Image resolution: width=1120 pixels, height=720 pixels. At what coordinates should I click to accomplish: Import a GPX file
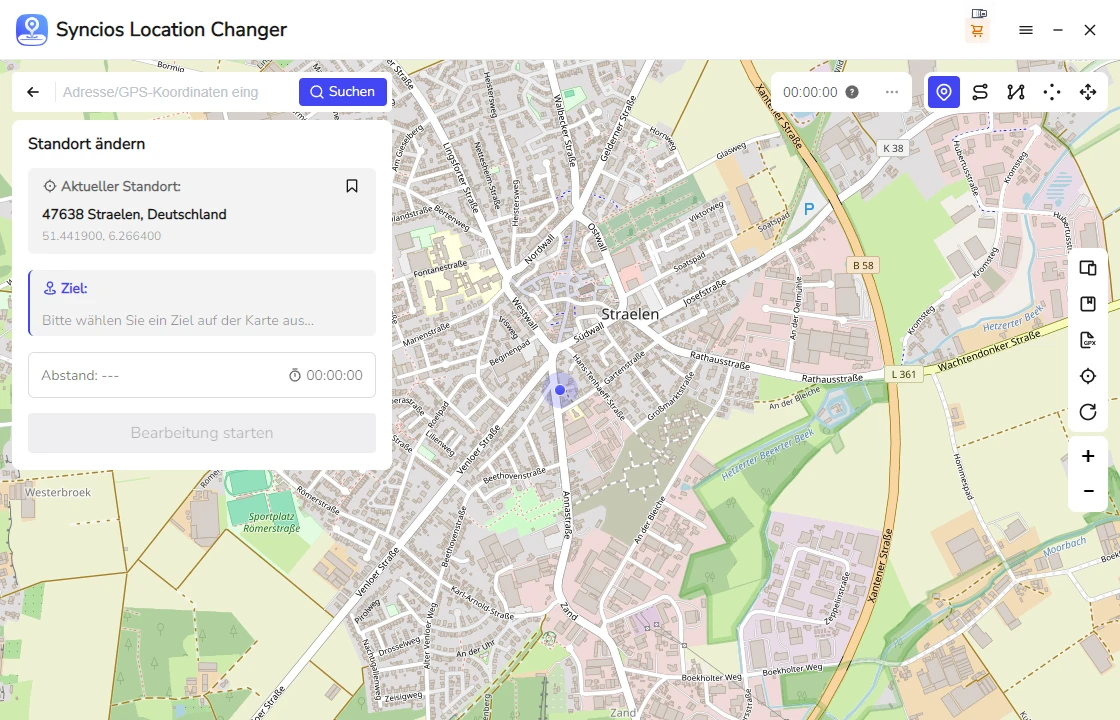click(x=1088, y=340)
